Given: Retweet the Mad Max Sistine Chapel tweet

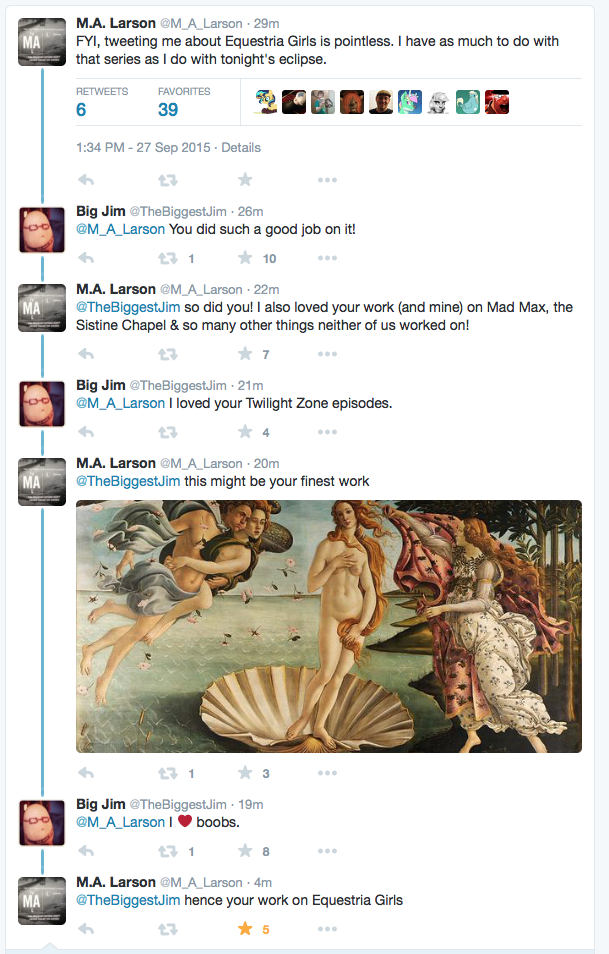Looking at the screenshot, I should (167, 354).
